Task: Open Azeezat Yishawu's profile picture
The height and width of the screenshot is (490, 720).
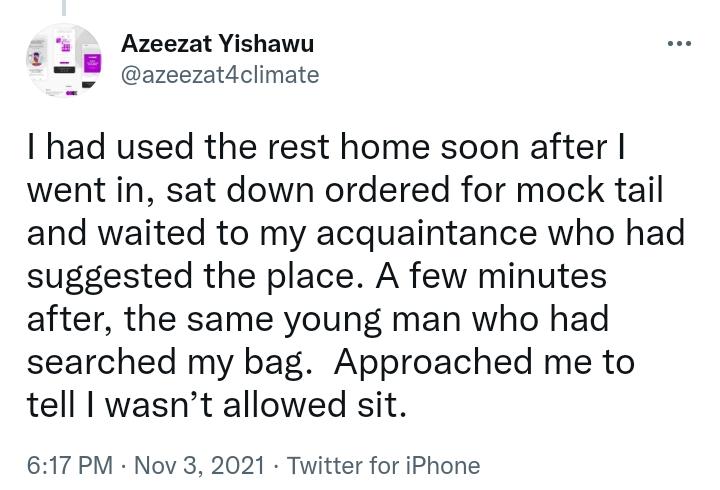Action: (64, 60)
